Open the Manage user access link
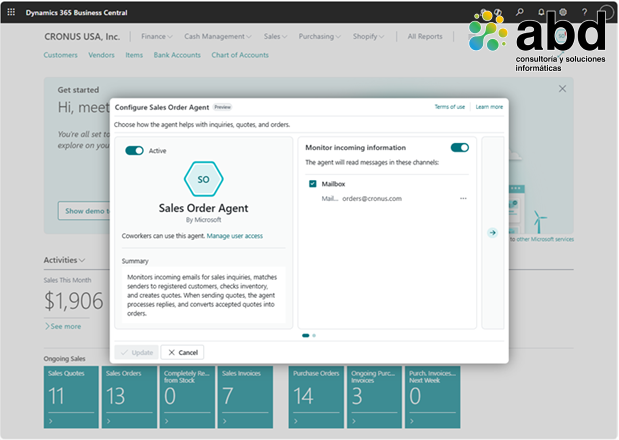 click(x=234, y=236)
